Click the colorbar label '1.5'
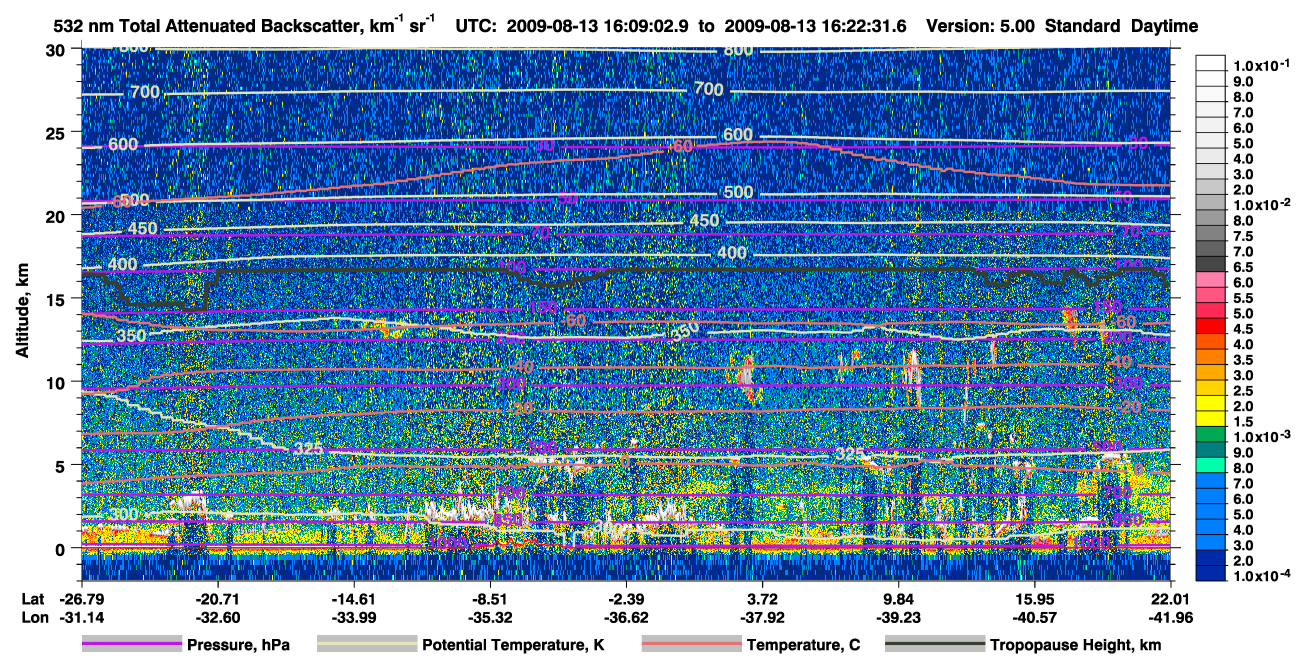1300x667 pixels. pos(1244,422)
